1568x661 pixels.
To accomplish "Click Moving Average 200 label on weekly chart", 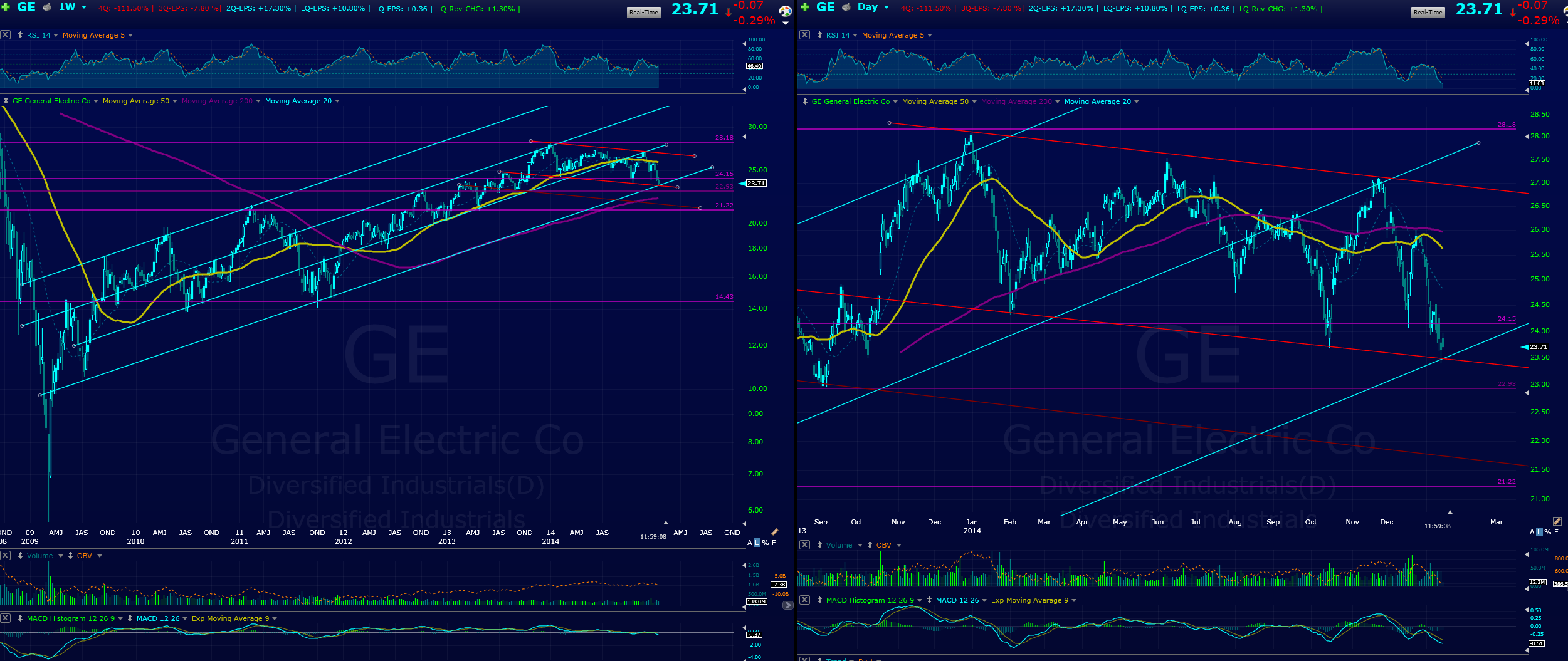I will tap(217, 101).
